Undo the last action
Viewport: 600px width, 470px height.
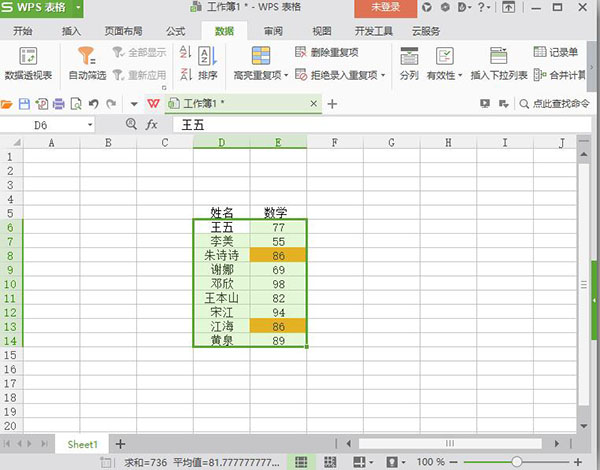(93, 104)
